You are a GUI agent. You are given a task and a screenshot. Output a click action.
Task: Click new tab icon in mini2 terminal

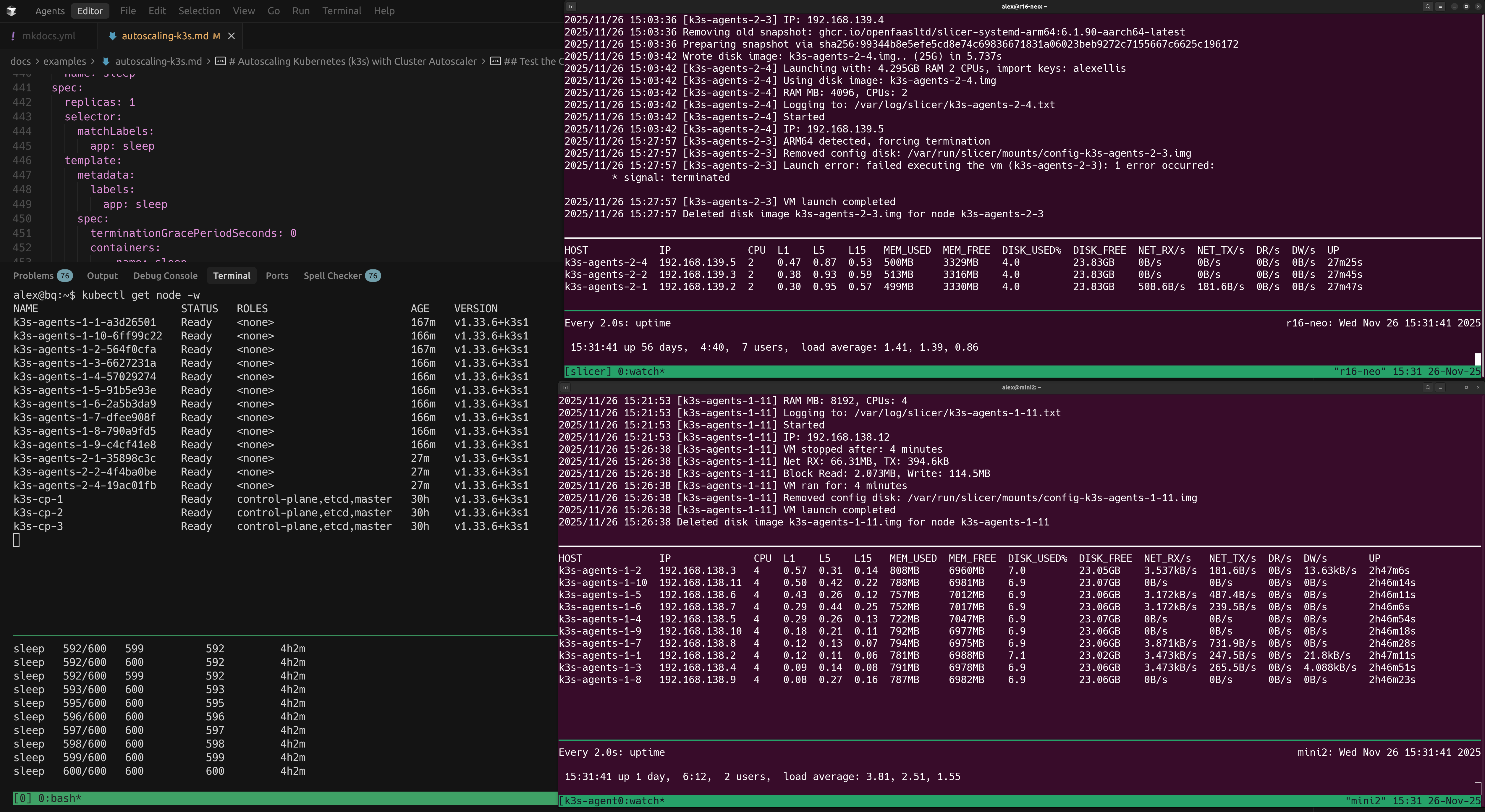click(x=565, y=387)
